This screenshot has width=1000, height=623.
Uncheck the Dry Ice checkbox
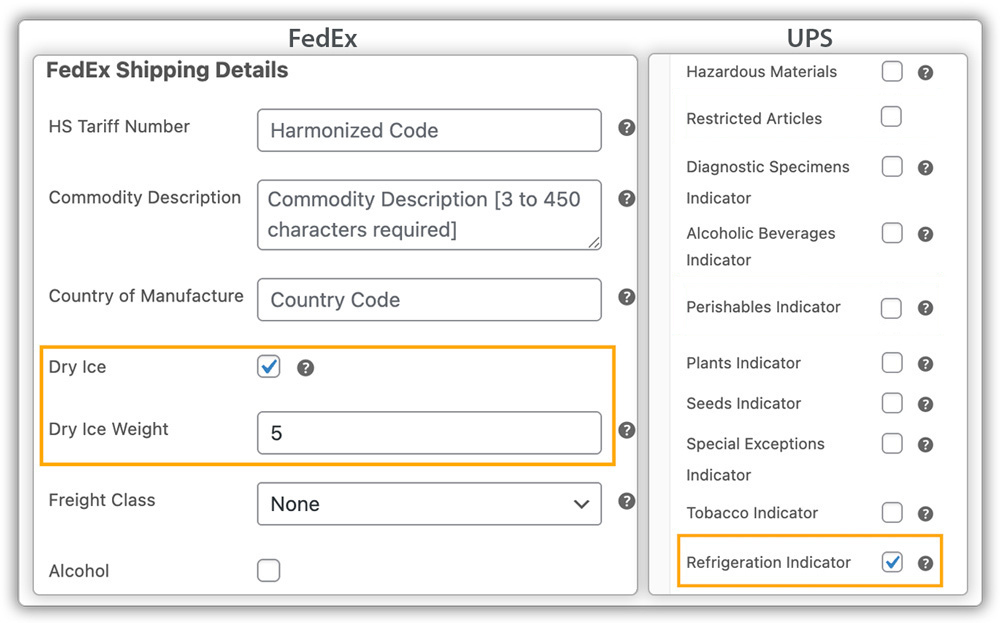[x=268, y=367]
